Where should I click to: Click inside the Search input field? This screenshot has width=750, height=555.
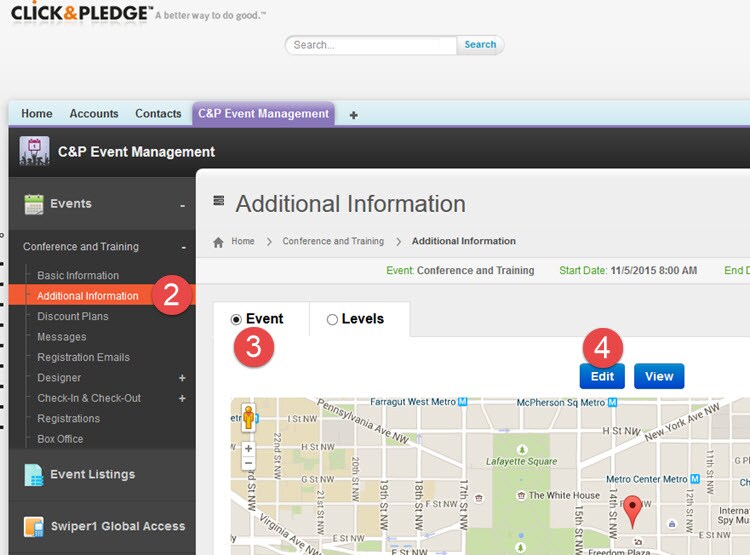coord(371,45)
